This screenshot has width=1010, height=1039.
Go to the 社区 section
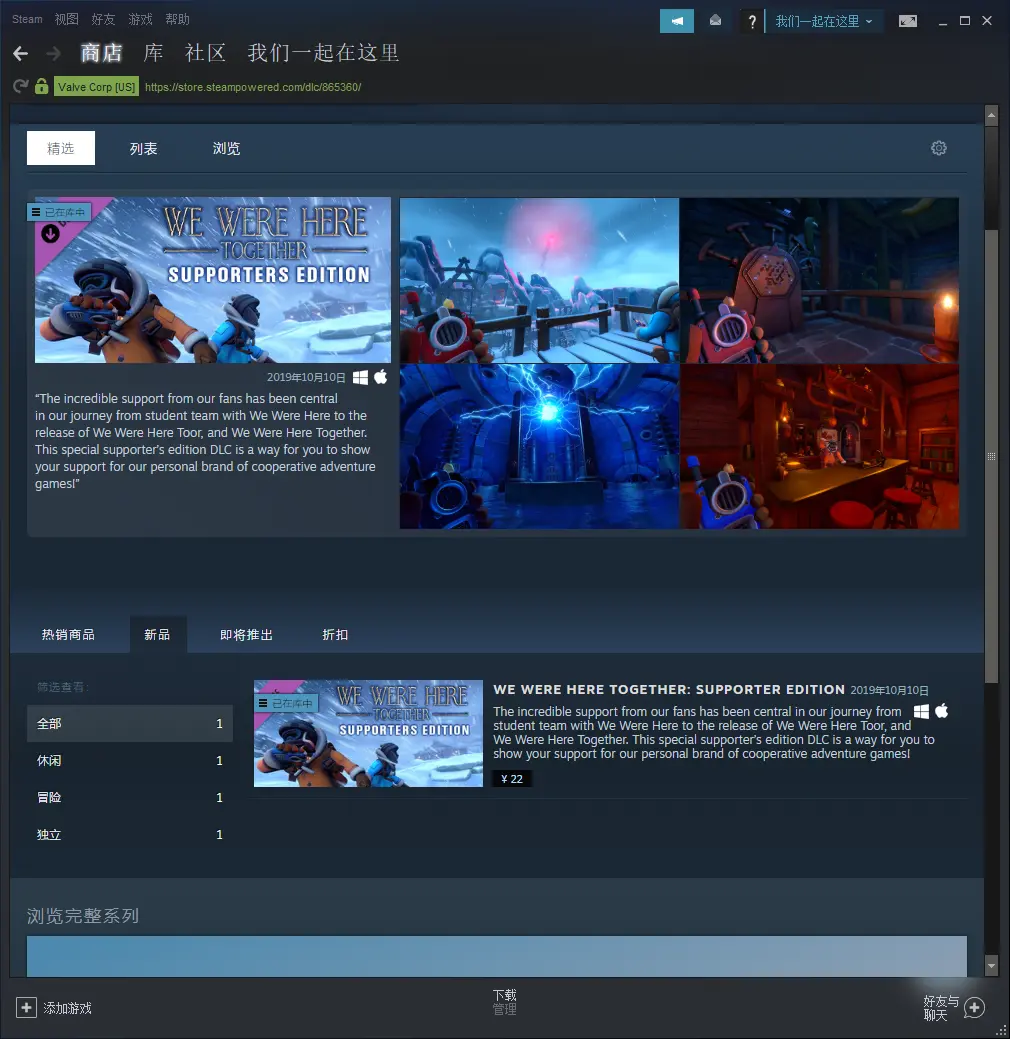click(x=205, y=53)
